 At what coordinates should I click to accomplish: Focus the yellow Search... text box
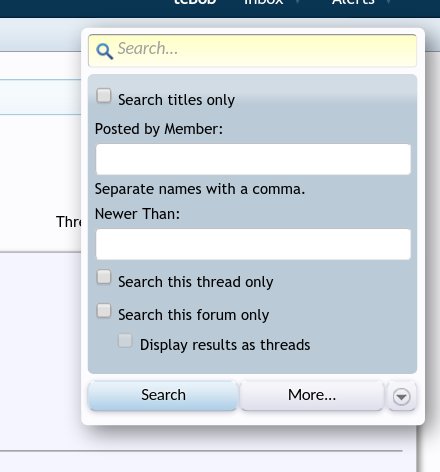pos(252,50)
